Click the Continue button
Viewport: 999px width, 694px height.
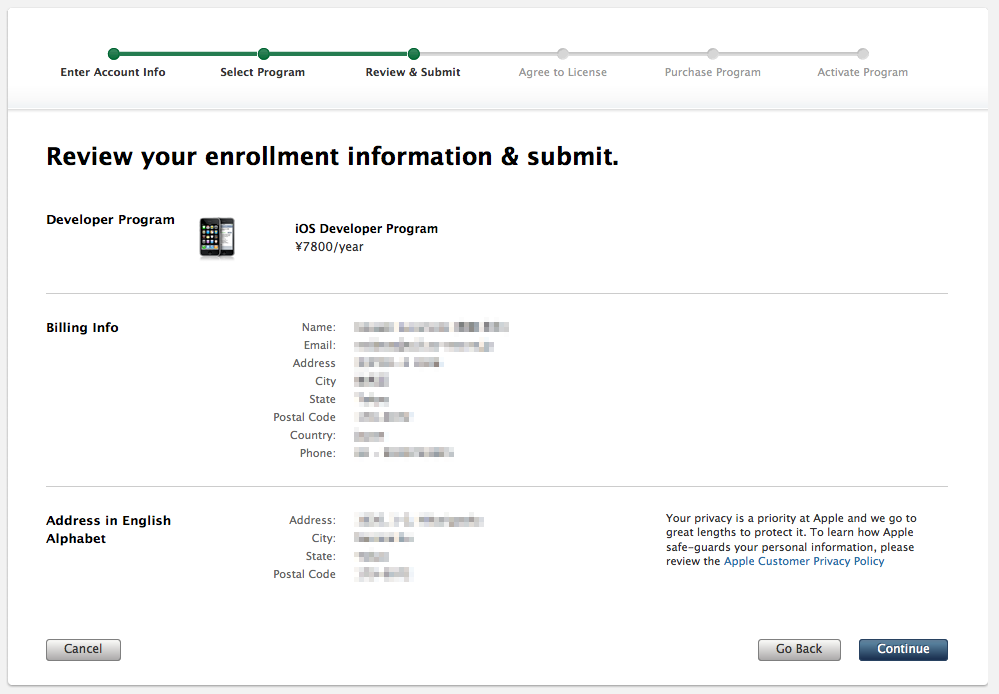903,649
